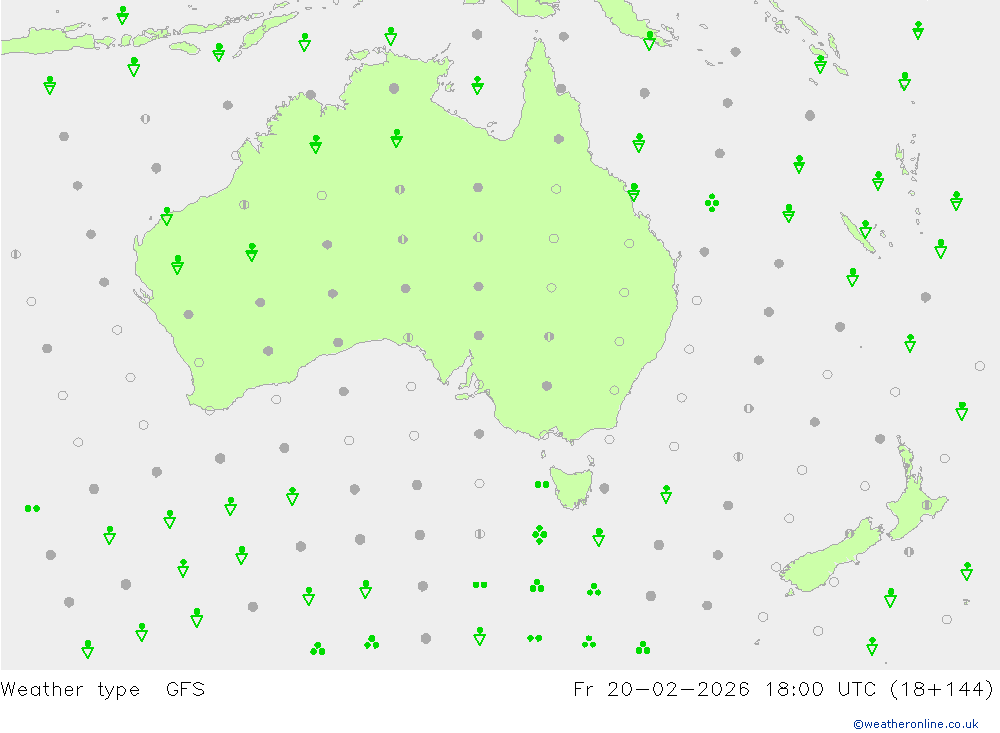
Task: Click two-dot green symbol just west of Tasmania
Action: point(541,485)
